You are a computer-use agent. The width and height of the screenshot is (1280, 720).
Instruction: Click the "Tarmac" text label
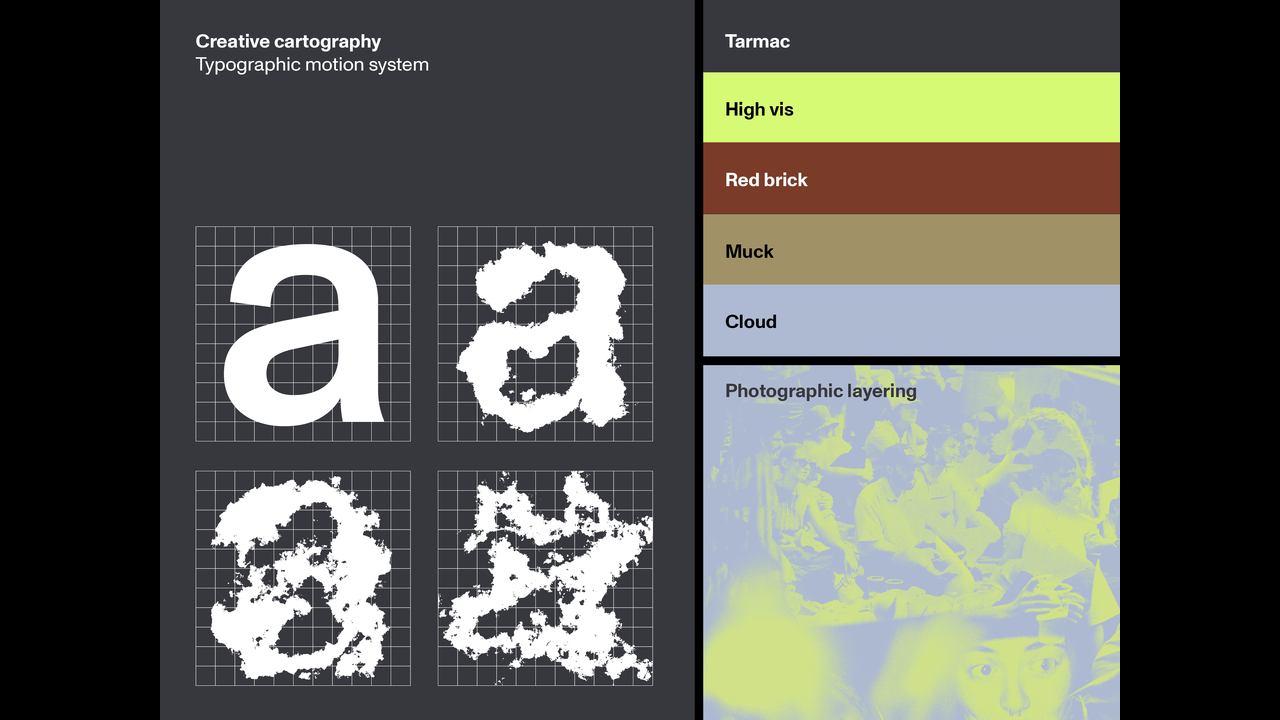click(757, 41)
